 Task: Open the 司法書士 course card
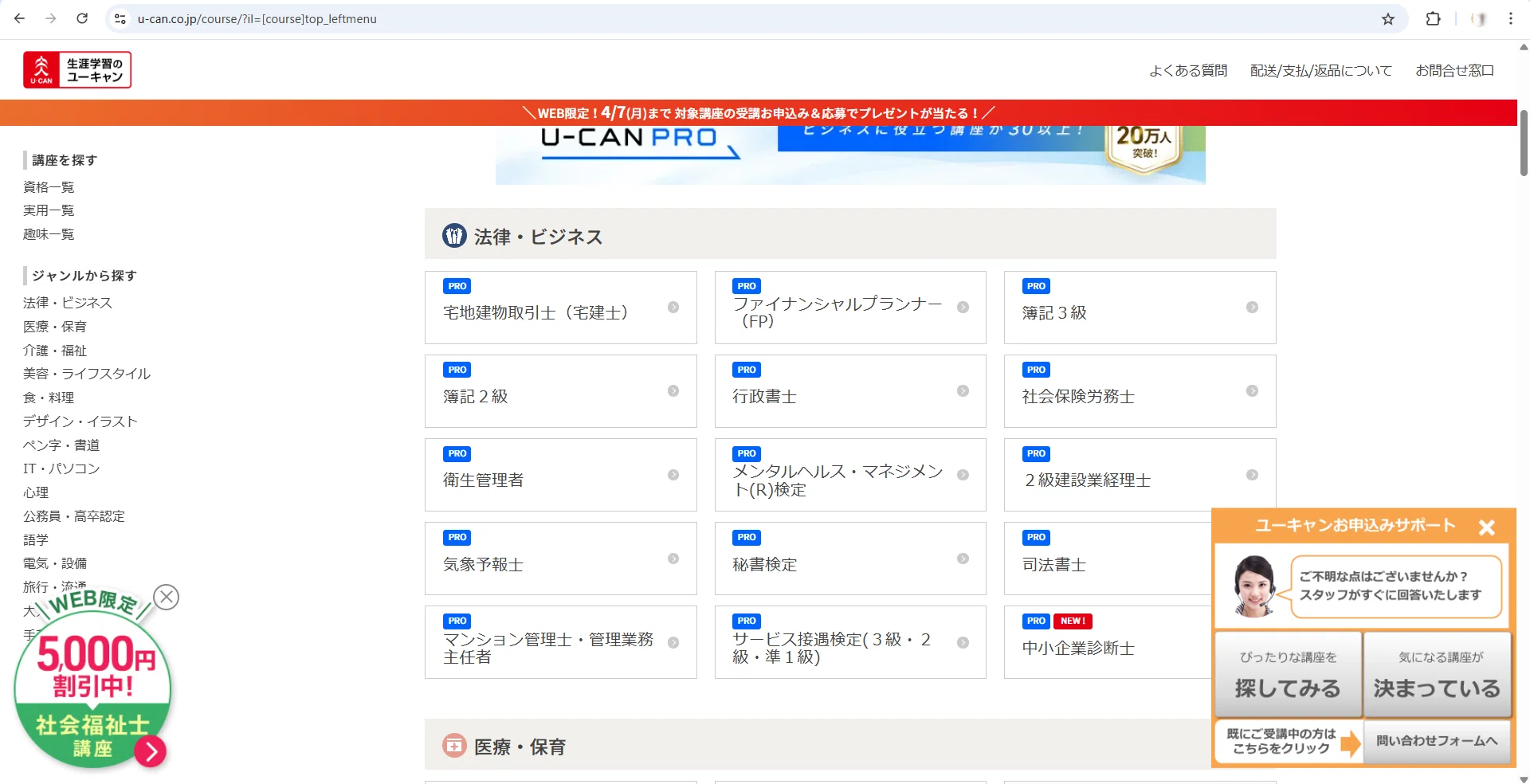(1108, 559)
